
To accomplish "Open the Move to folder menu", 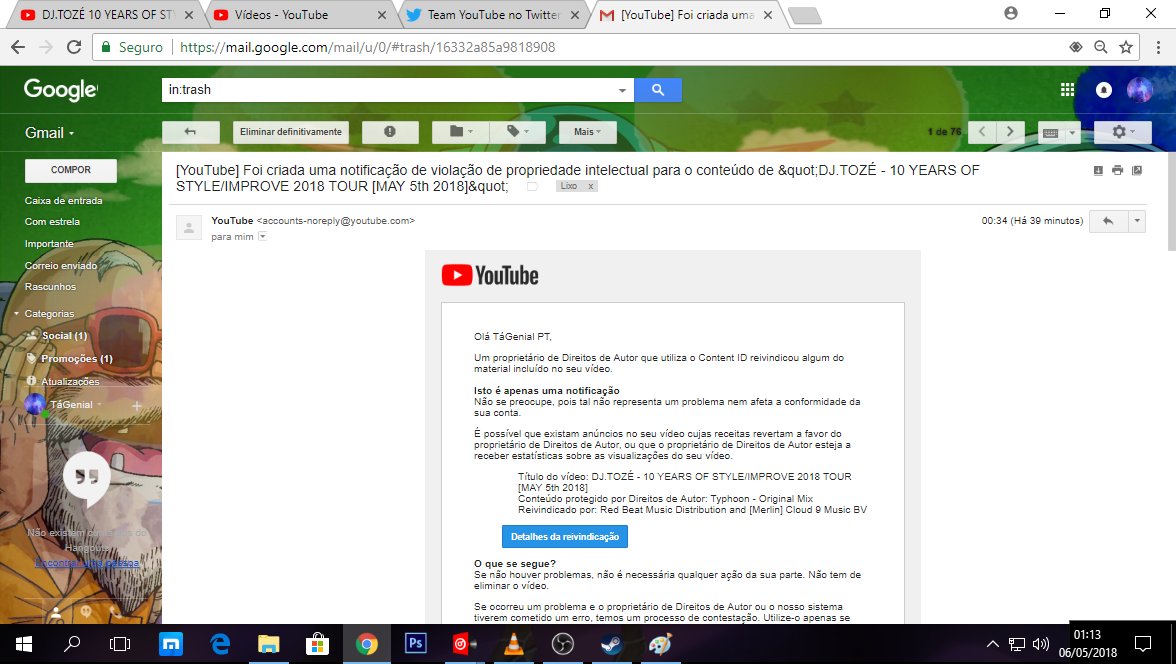I will point(460,132).
